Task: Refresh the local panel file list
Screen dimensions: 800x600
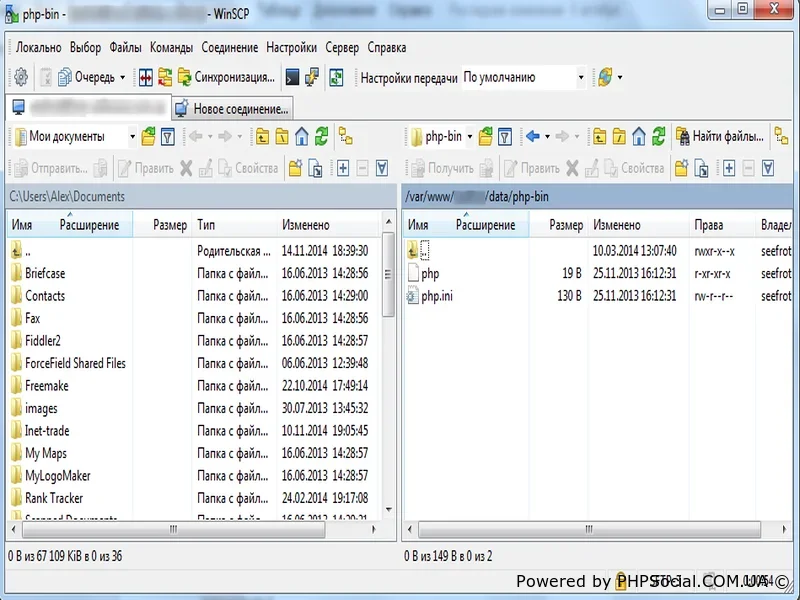Action: pyautogui.click(x=321, y=137)
